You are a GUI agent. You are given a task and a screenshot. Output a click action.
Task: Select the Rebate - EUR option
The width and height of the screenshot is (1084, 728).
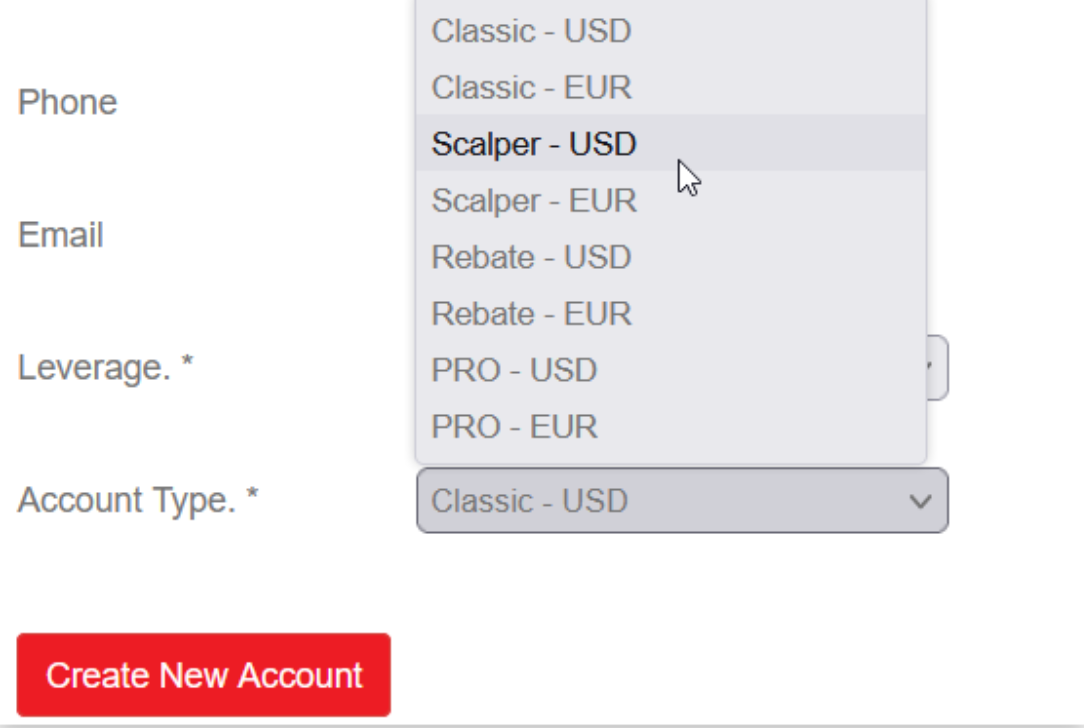point(531,314)
